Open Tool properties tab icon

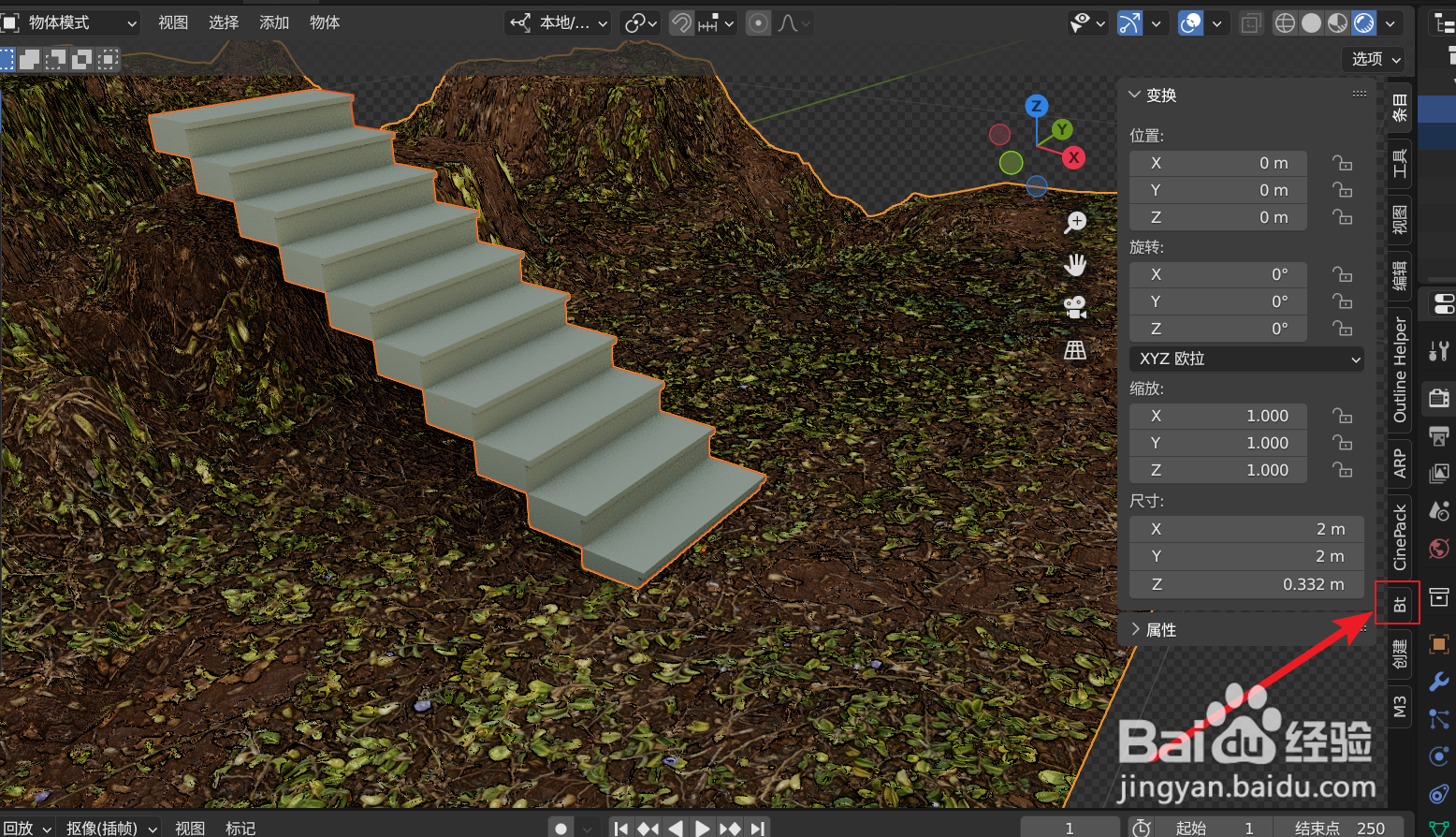(1439, 351)
